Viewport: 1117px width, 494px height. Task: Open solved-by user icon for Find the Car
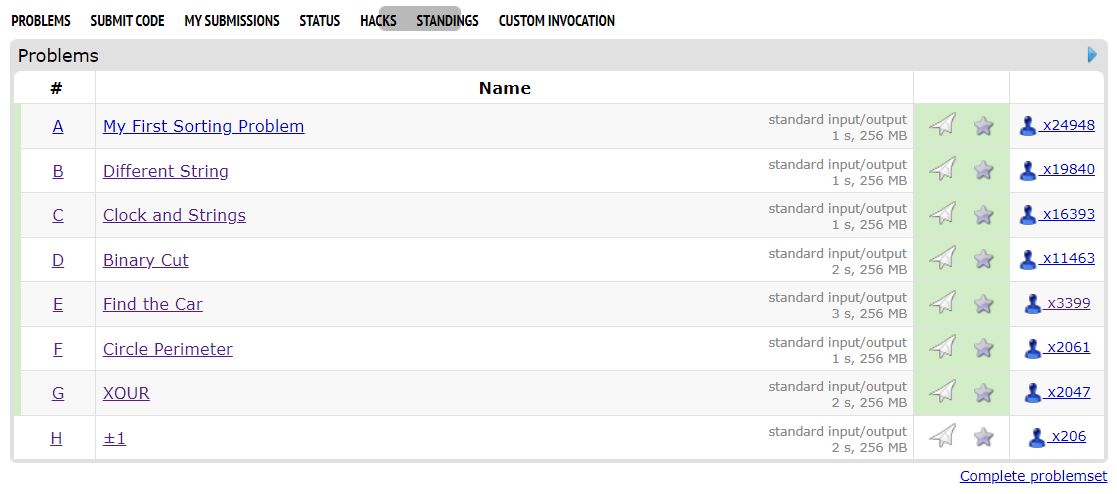[x=1033, y=304]
